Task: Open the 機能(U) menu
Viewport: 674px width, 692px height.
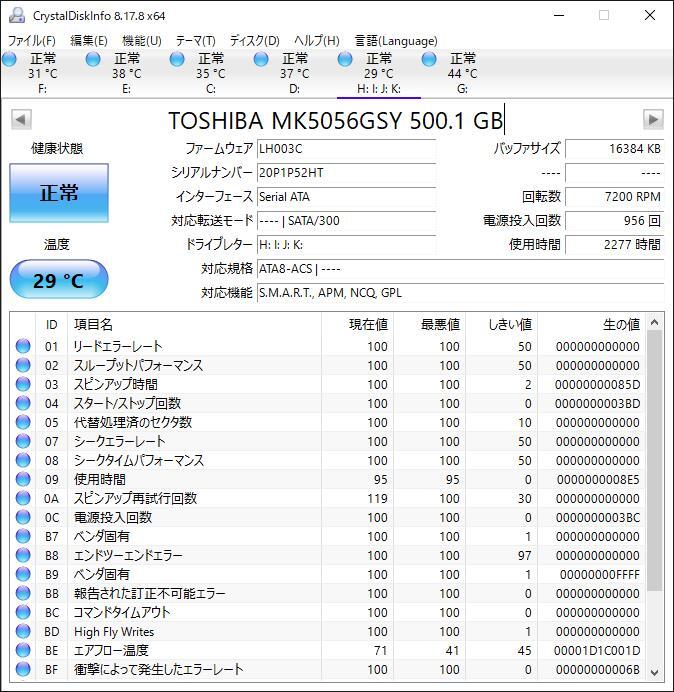Action: (142, 41)
